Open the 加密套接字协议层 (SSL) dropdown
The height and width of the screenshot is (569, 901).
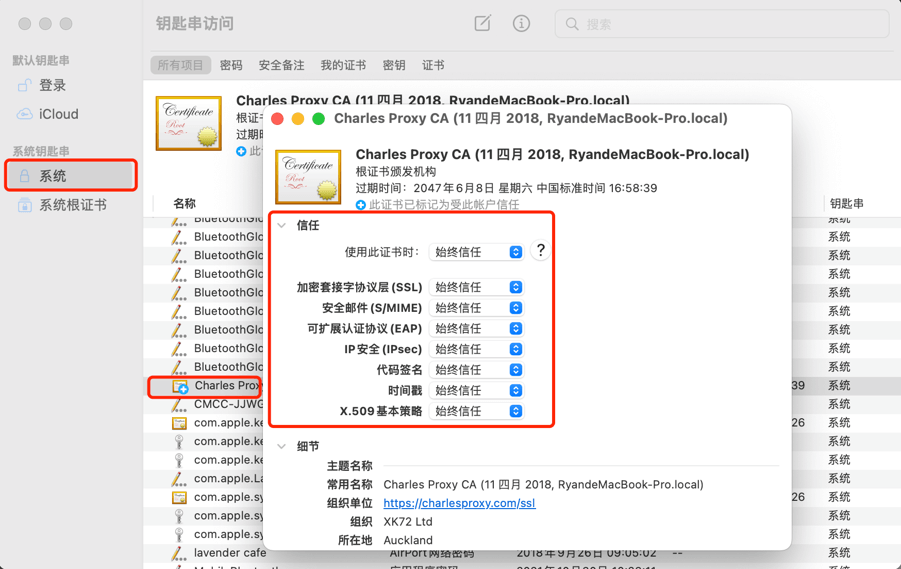coord(476,287)
